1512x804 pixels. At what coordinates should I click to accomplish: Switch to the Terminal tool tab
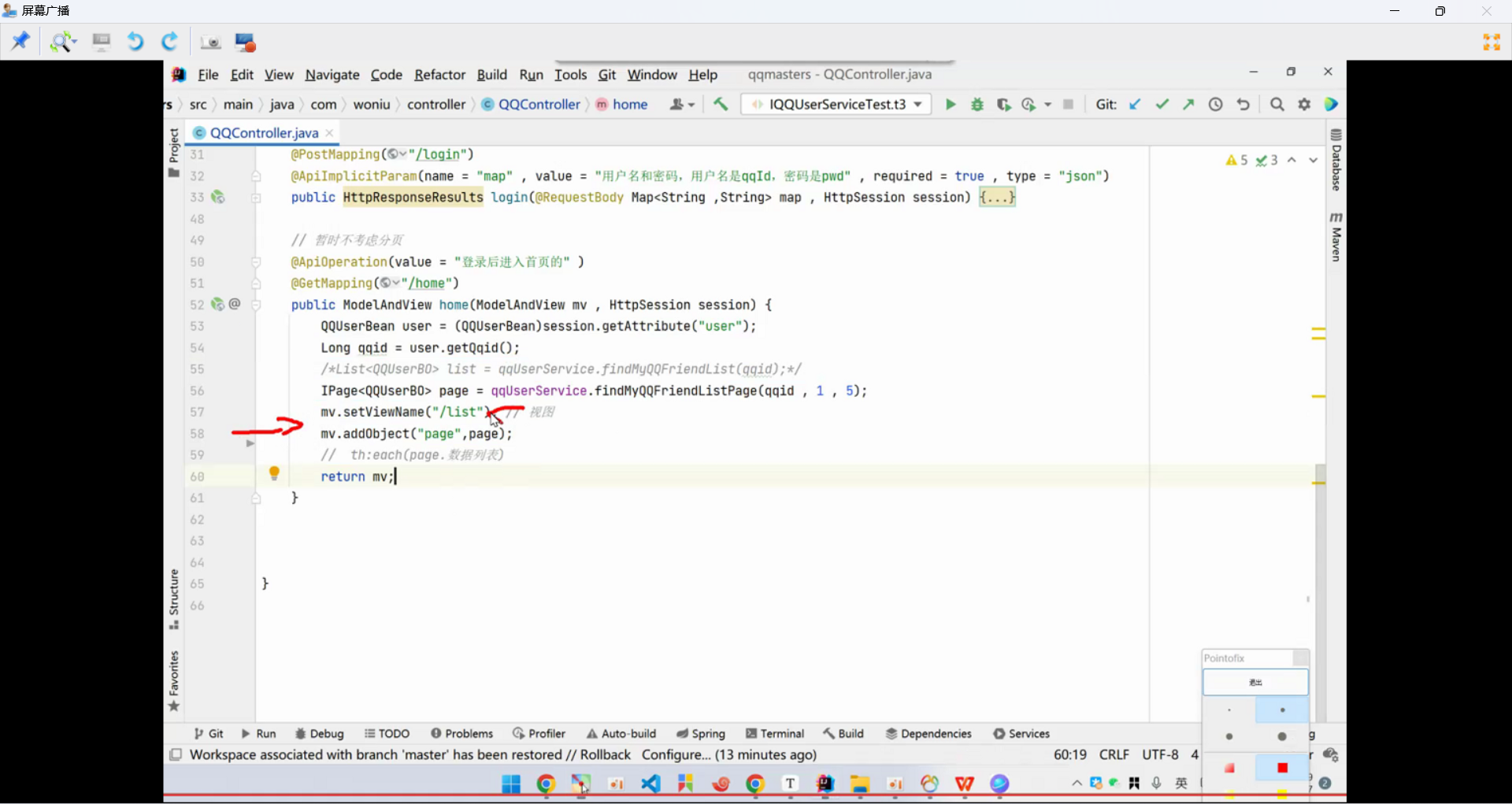[775, 733]
